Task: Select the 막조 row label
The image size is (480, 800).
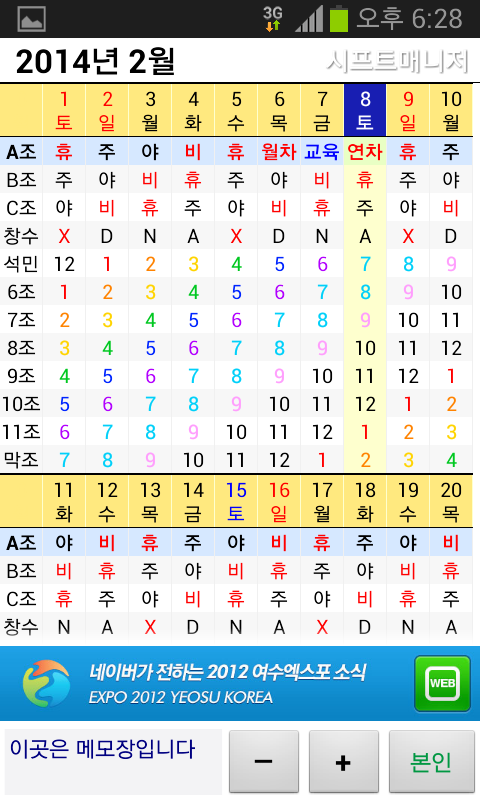Action: (x=21, y=460)
